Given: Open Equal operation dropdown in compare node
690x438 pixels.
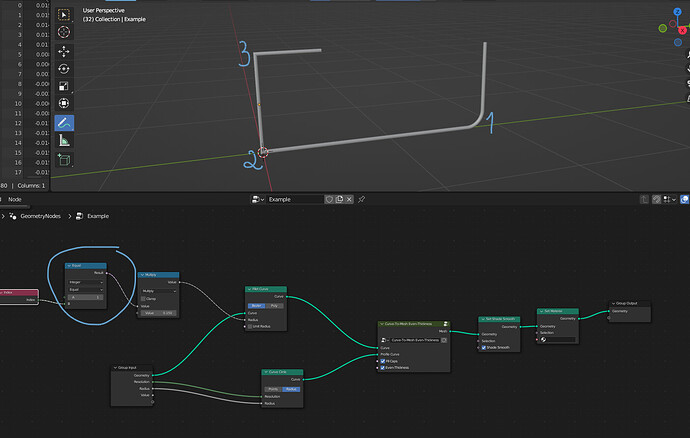Looking at the screenshot, I should tap(85, 290).
